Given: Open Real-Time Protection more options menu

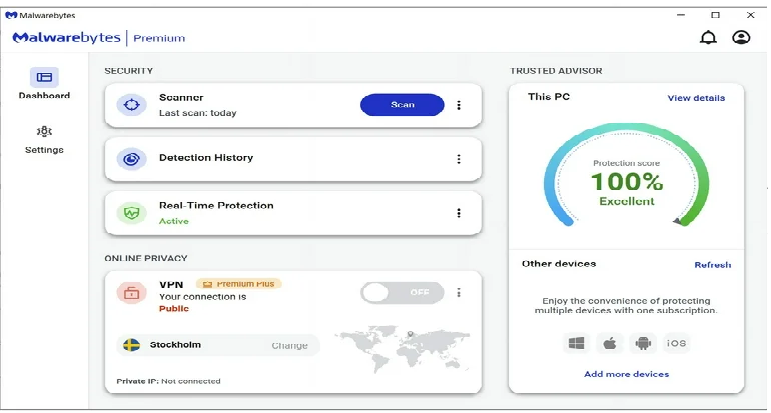Looking at the screenshot, I should (459, 213).
